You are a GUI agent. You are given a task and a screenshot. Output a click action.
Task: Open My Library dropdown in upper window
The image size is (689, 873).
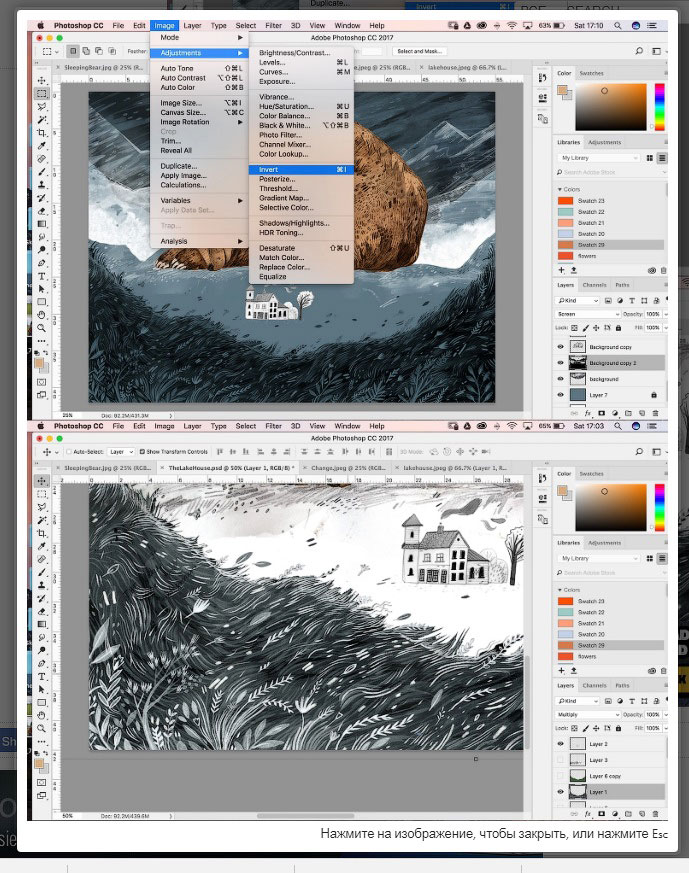click(598, 158)
